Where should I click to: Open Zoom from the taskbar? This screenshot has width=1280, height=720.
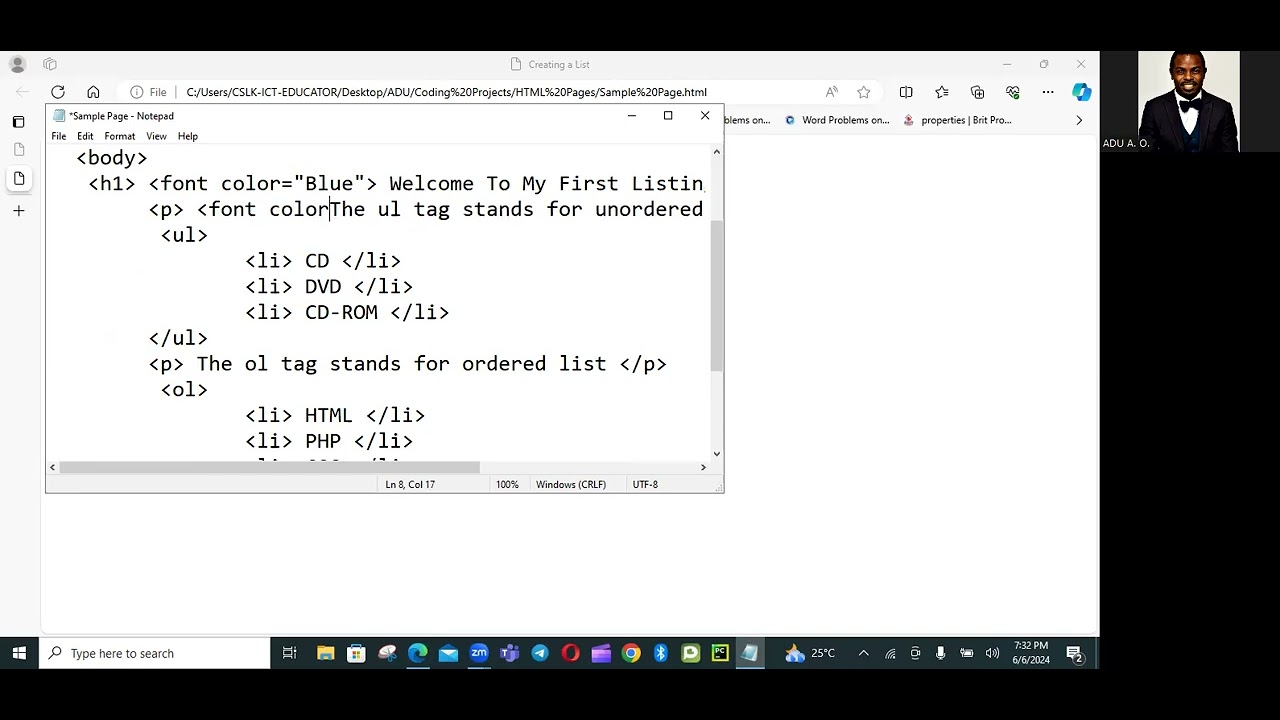[479, 653]
